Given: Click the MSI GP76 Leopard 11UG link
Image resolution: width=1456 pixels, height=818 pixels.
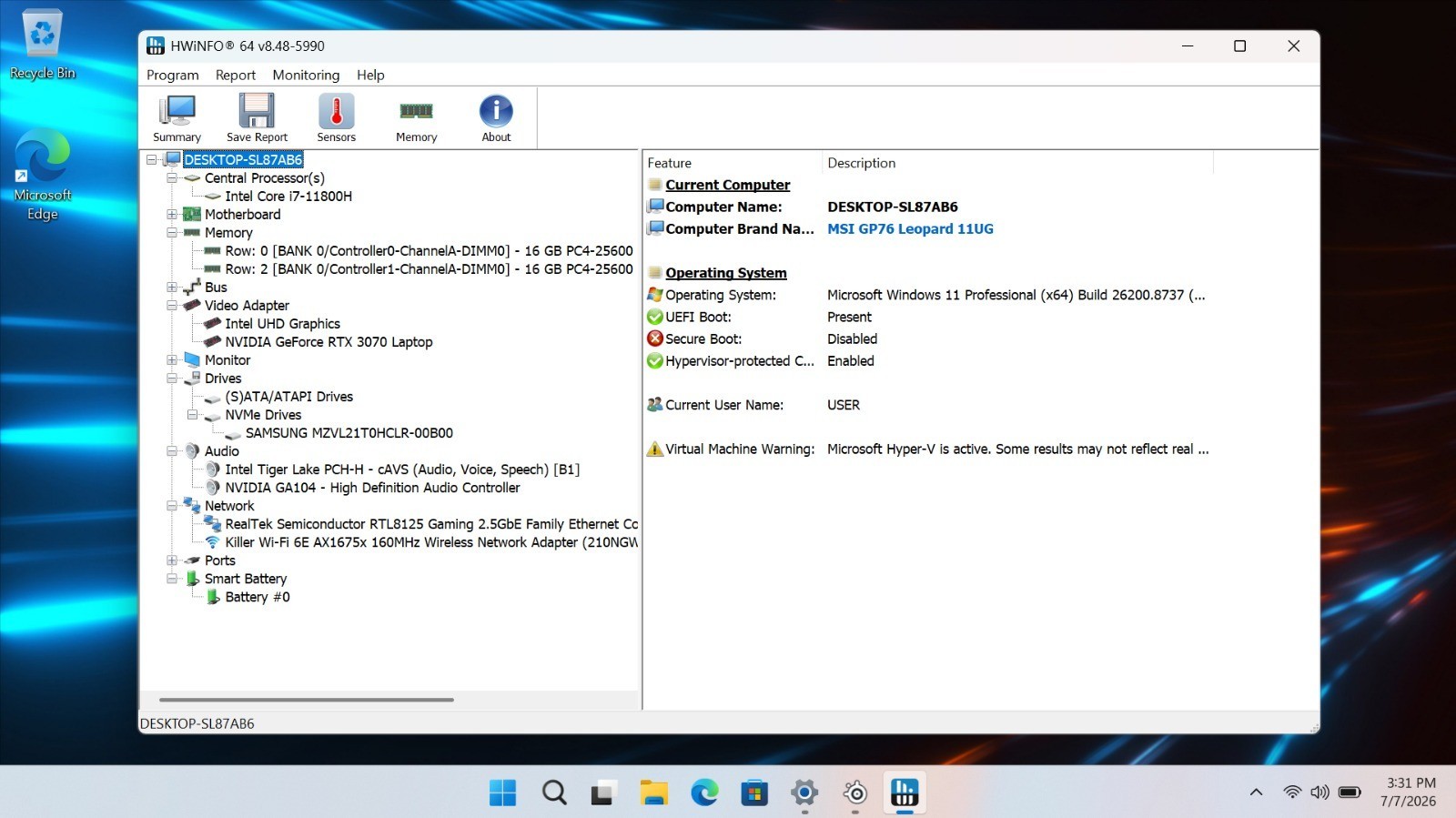Looking at the screenshot, I should [x=910, y=229].
